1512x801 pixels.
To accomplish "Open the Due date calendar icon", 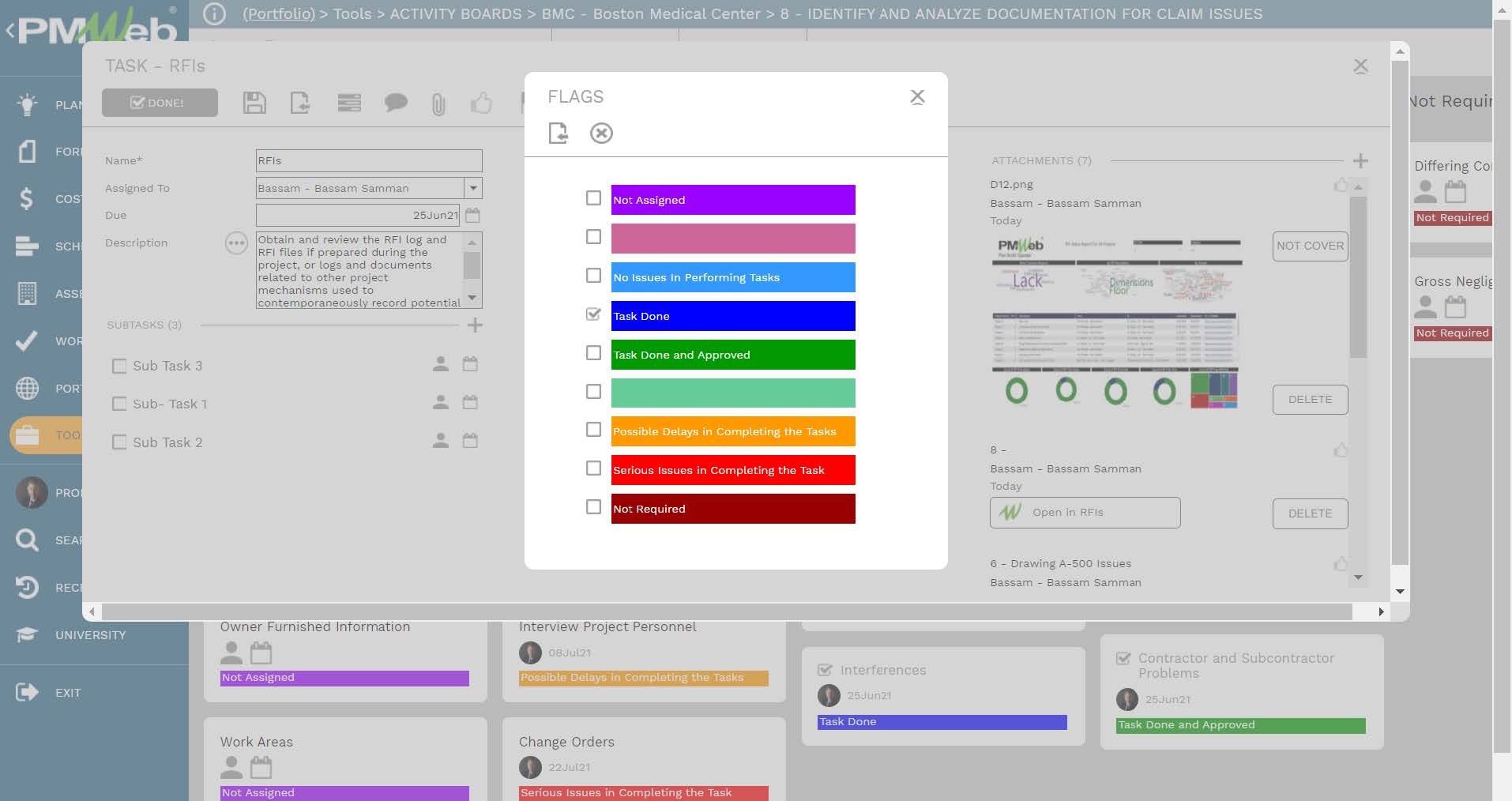I will coord(472,215).
